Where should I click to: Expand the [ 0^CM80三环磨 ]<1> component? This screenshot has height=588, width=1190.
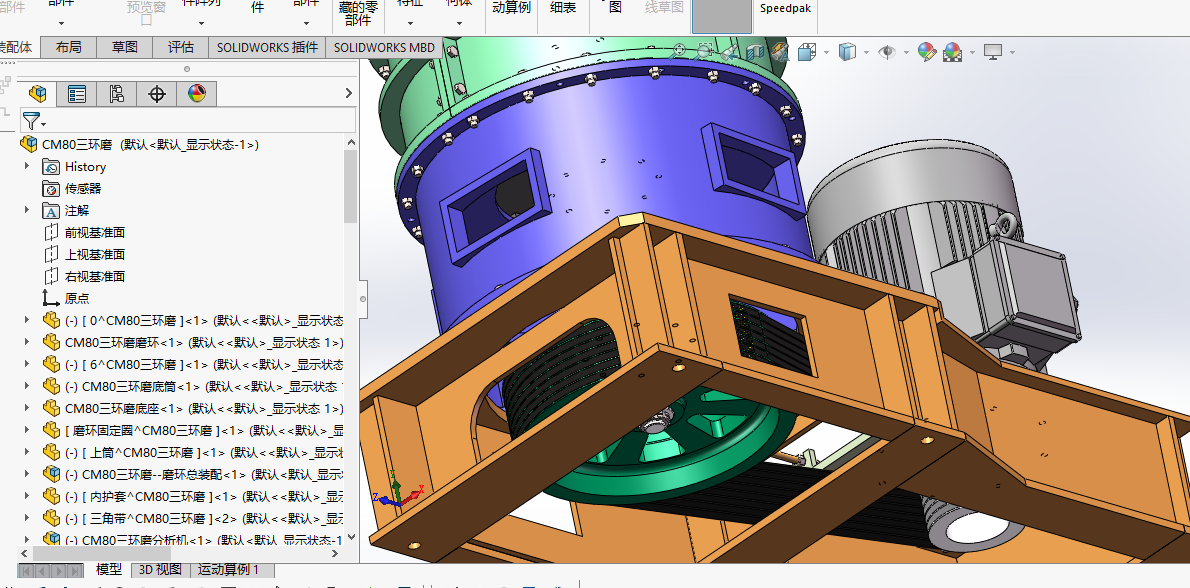tap(27, 320)
